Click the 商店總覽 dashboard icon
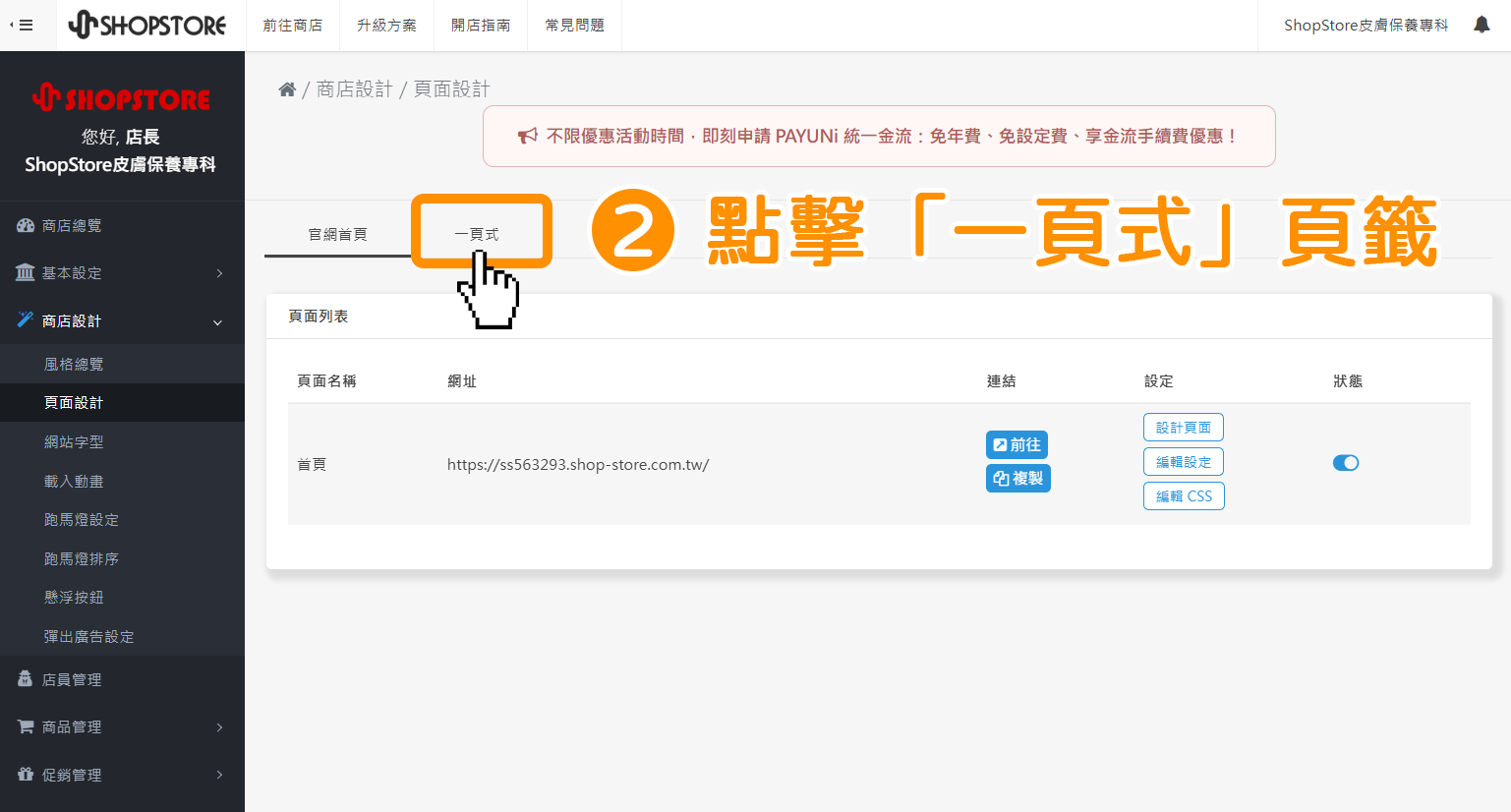The image size is (1511, 812). pyautogui.click(x=26, y=226)
